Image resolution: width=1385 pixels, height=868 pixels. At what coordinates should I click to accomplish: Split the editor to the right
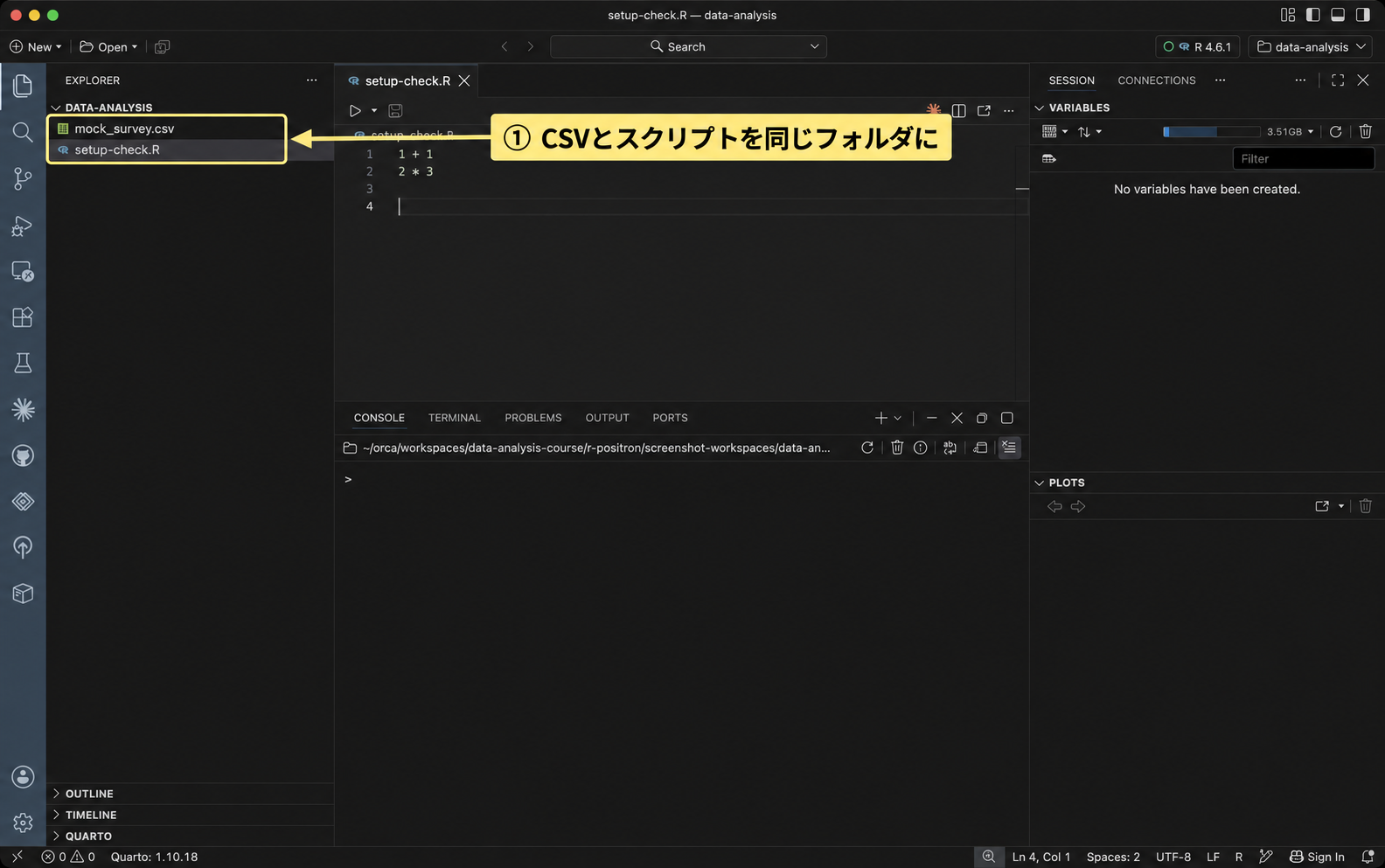pos(958,111)
